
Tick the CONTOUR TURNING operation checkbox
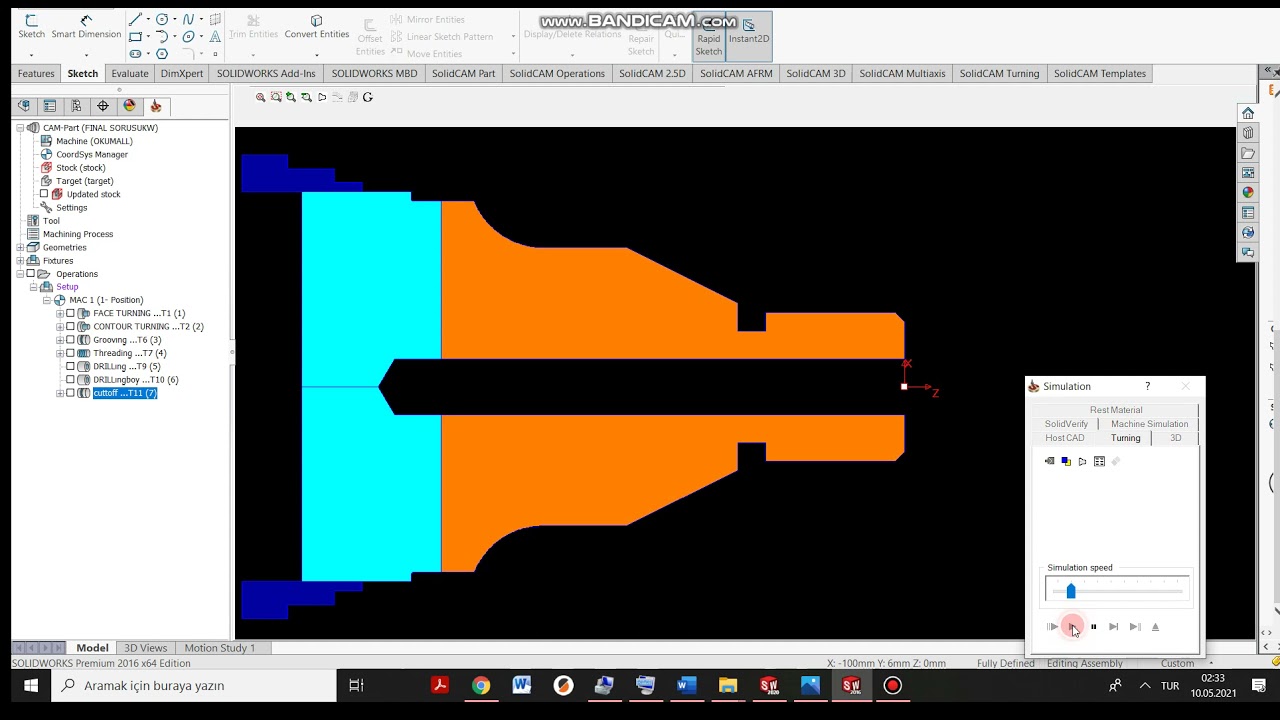click(x=70, y=327)
